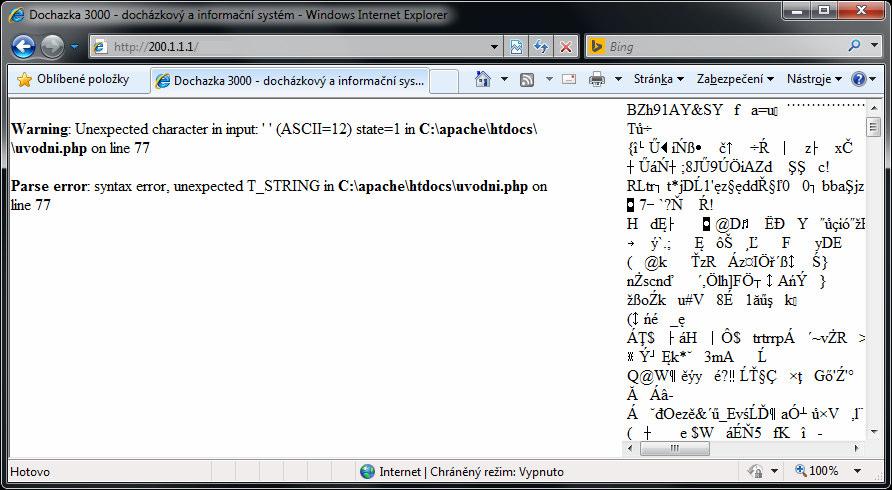
Task: Stop loading with the red X icon
Action: [566, 47]
